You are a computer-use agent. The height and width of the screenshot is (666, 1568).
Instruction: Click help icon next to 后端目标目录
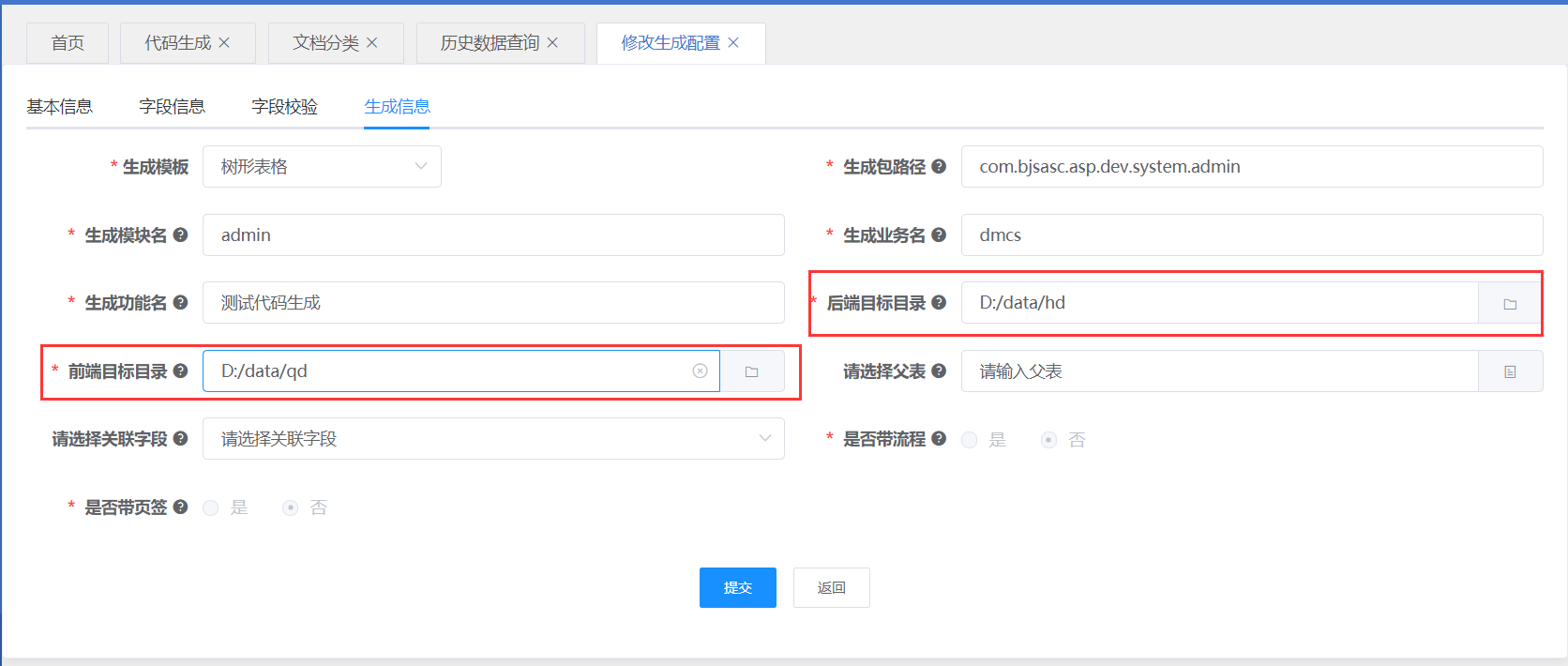click(939, 303)
